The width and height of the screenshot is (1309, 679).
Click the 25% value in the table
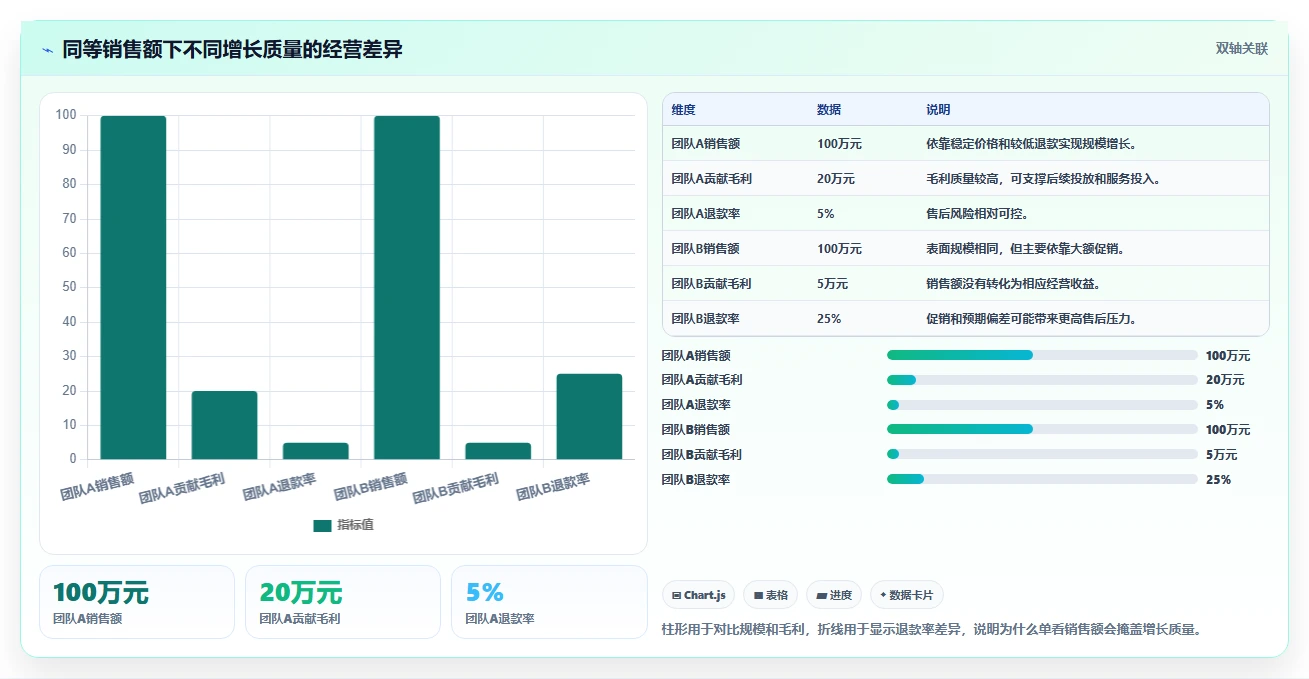tap(829, 319)
